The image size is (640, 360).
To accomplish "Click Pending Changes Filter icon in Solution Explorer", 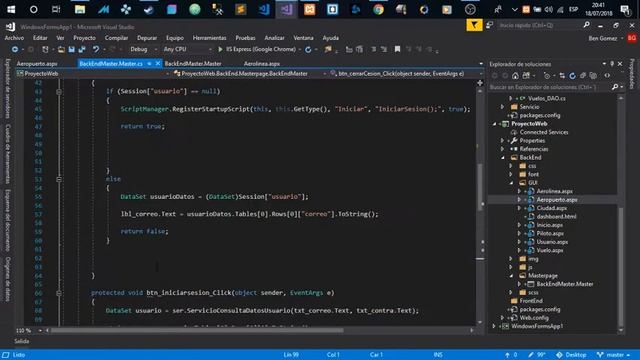I will coord(547,76).
